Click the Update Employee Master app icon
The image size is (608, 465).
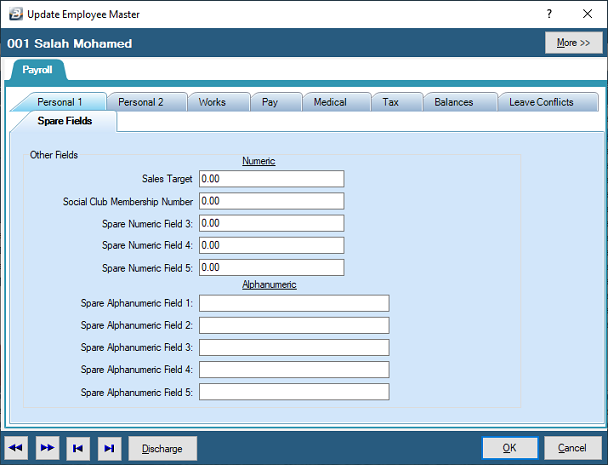click(x=16, y=14)
